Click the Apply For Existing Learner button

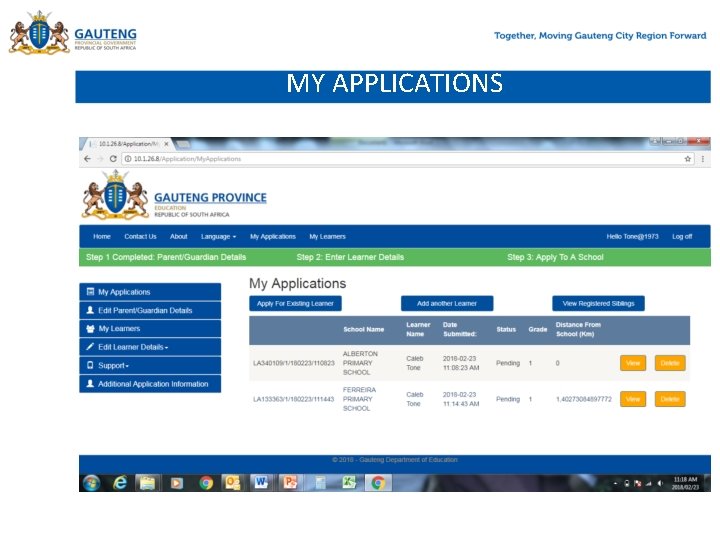click(x=295, y=304)
